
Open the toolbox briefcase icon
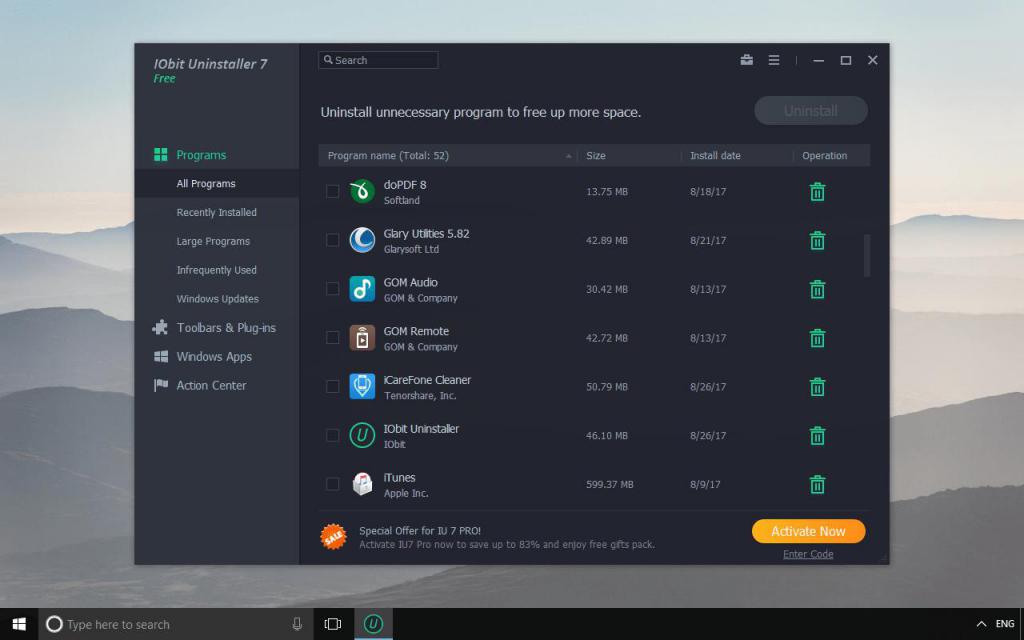(x=746, y=60)
